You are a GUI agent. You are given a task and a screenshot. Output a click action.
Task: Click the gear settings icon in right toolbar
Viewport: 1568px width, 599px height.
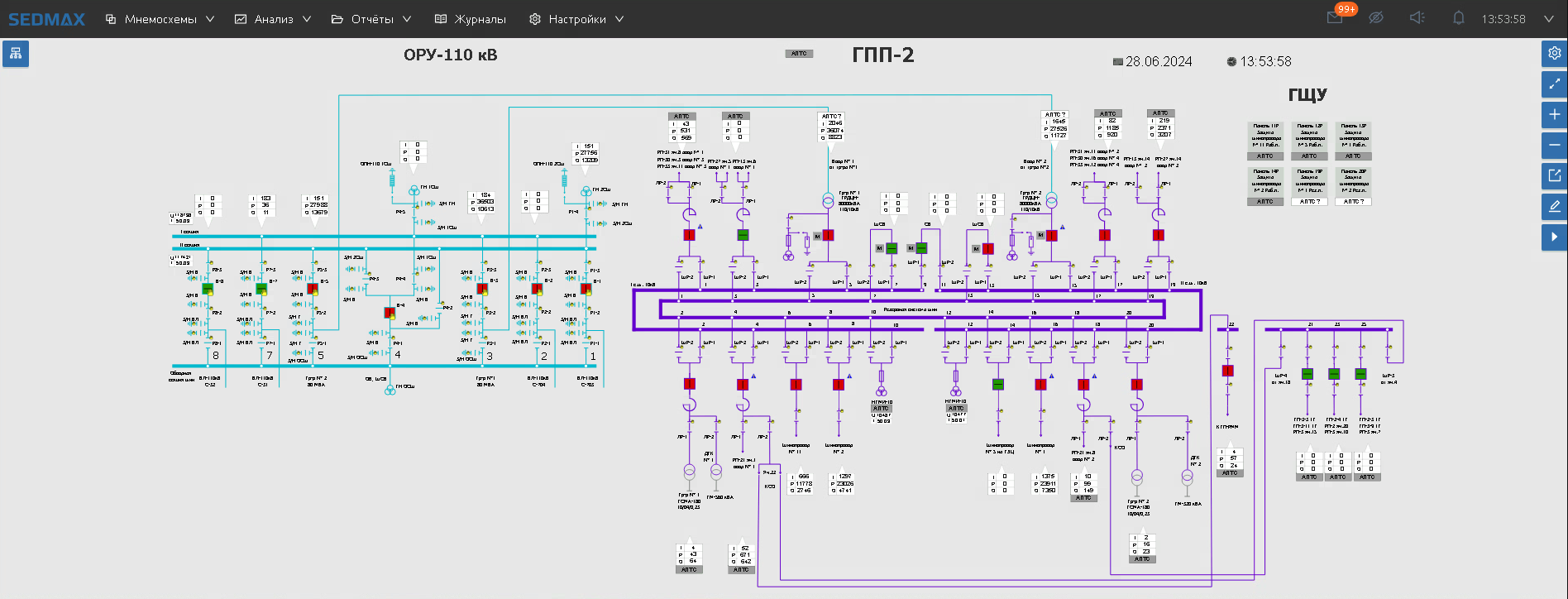click(x=1554, y=53)
